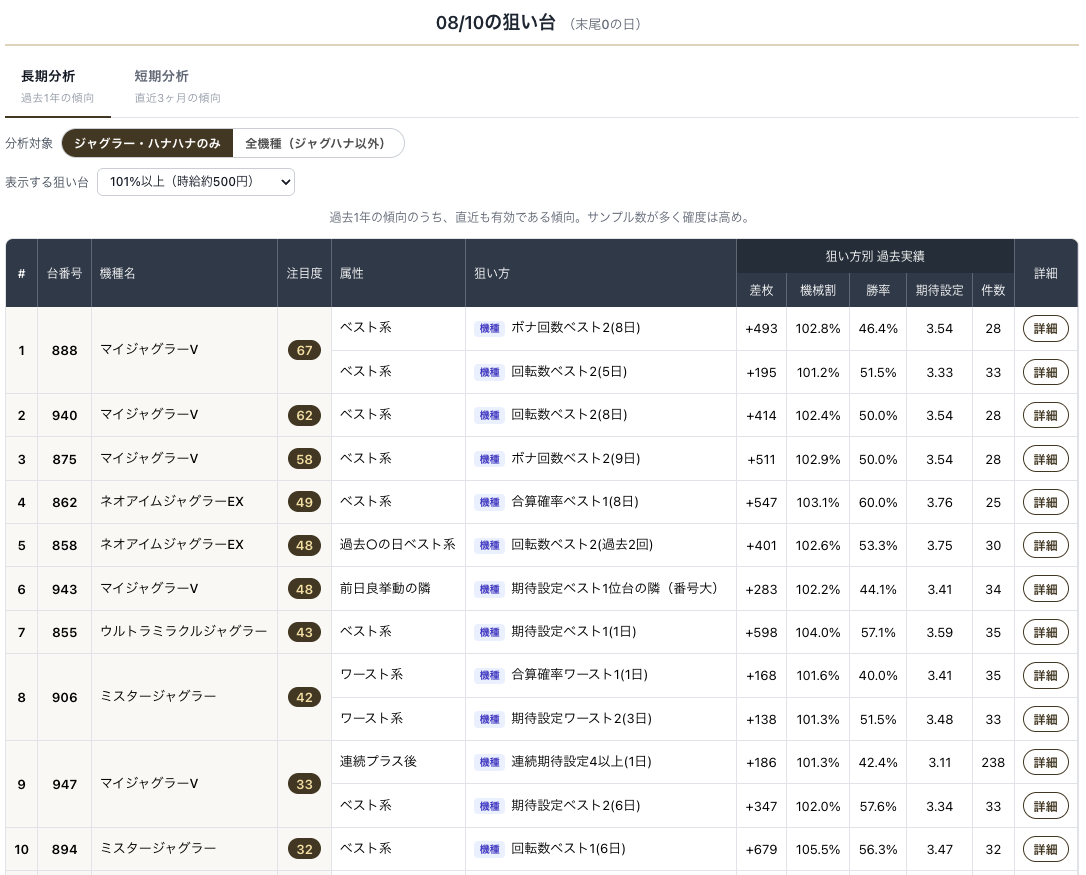Click attention score badge 33
Viewport: 1086px width, 875px height.
click(x=304, y=784)
